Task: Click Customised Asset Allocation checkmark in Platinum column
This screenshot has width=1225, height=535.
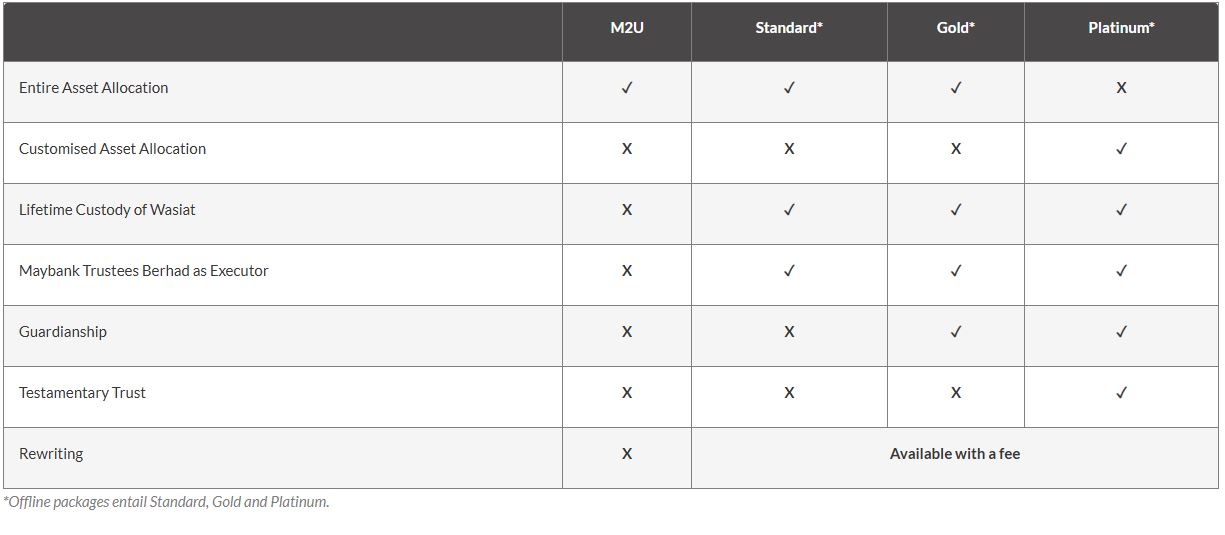Action: [x=1121, y=149]
